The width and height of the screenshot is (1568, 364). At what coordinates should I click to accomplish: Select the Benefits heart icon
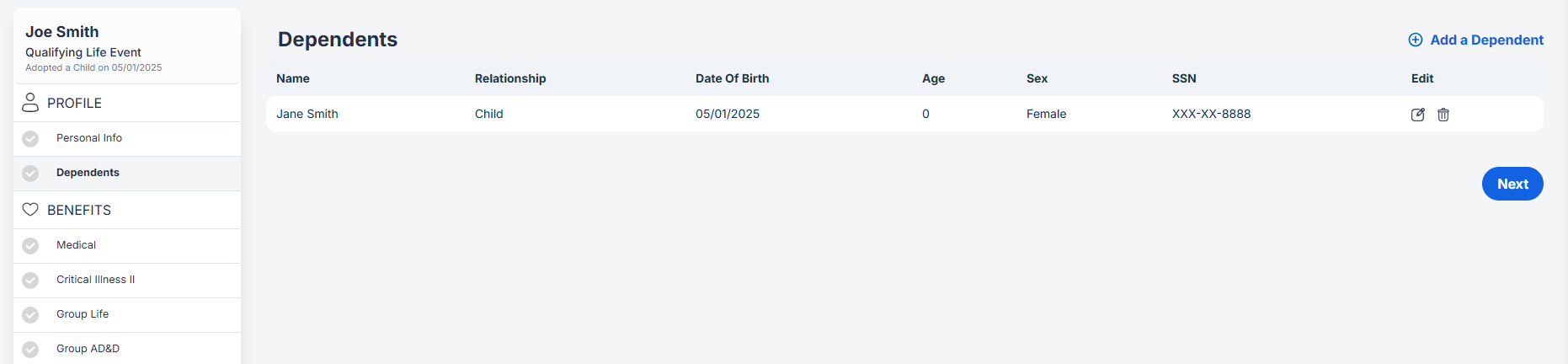point(30,209)
